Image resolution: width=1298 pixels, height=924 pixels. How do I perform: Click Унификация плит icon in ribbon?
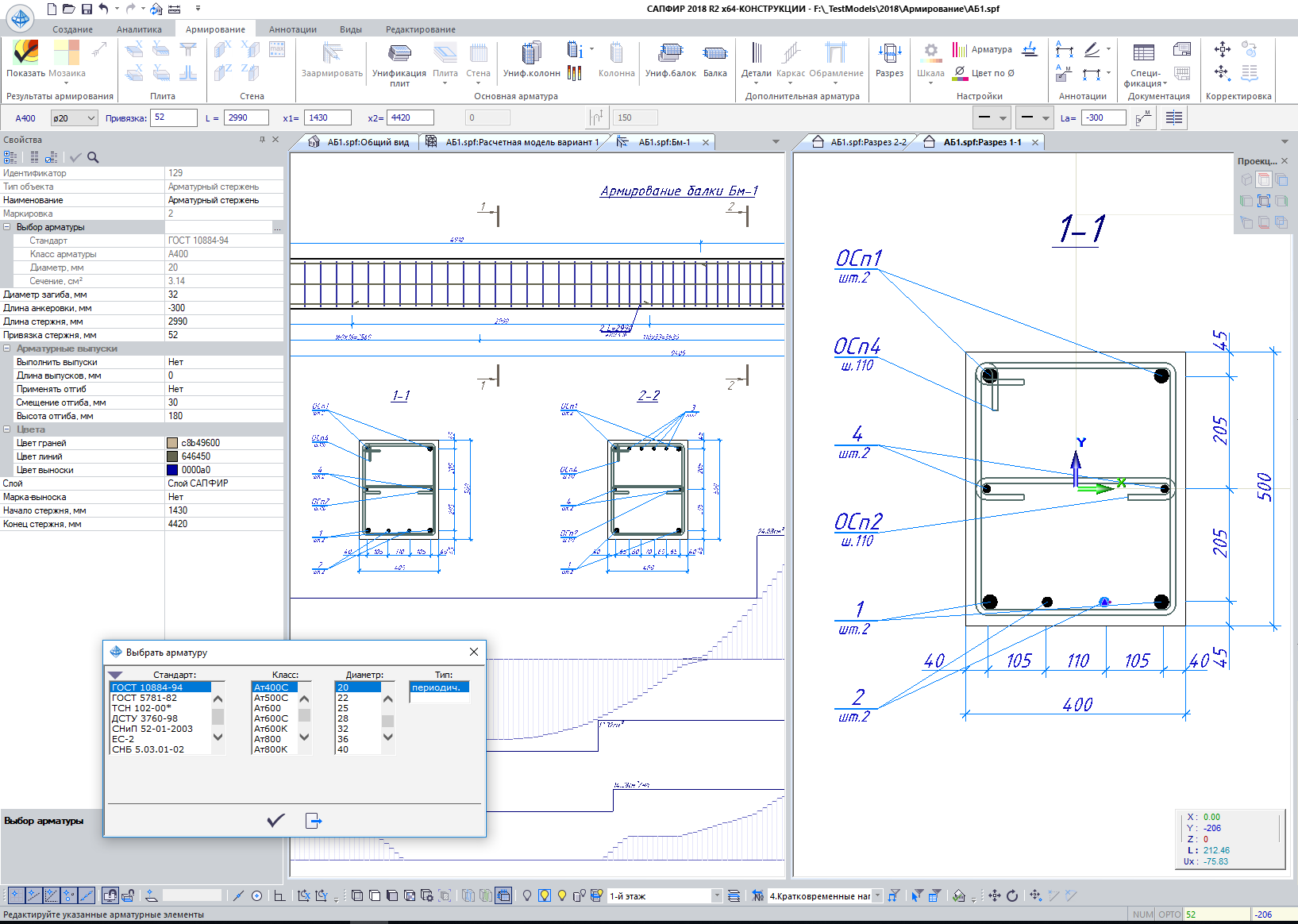(x=399, y=54)
